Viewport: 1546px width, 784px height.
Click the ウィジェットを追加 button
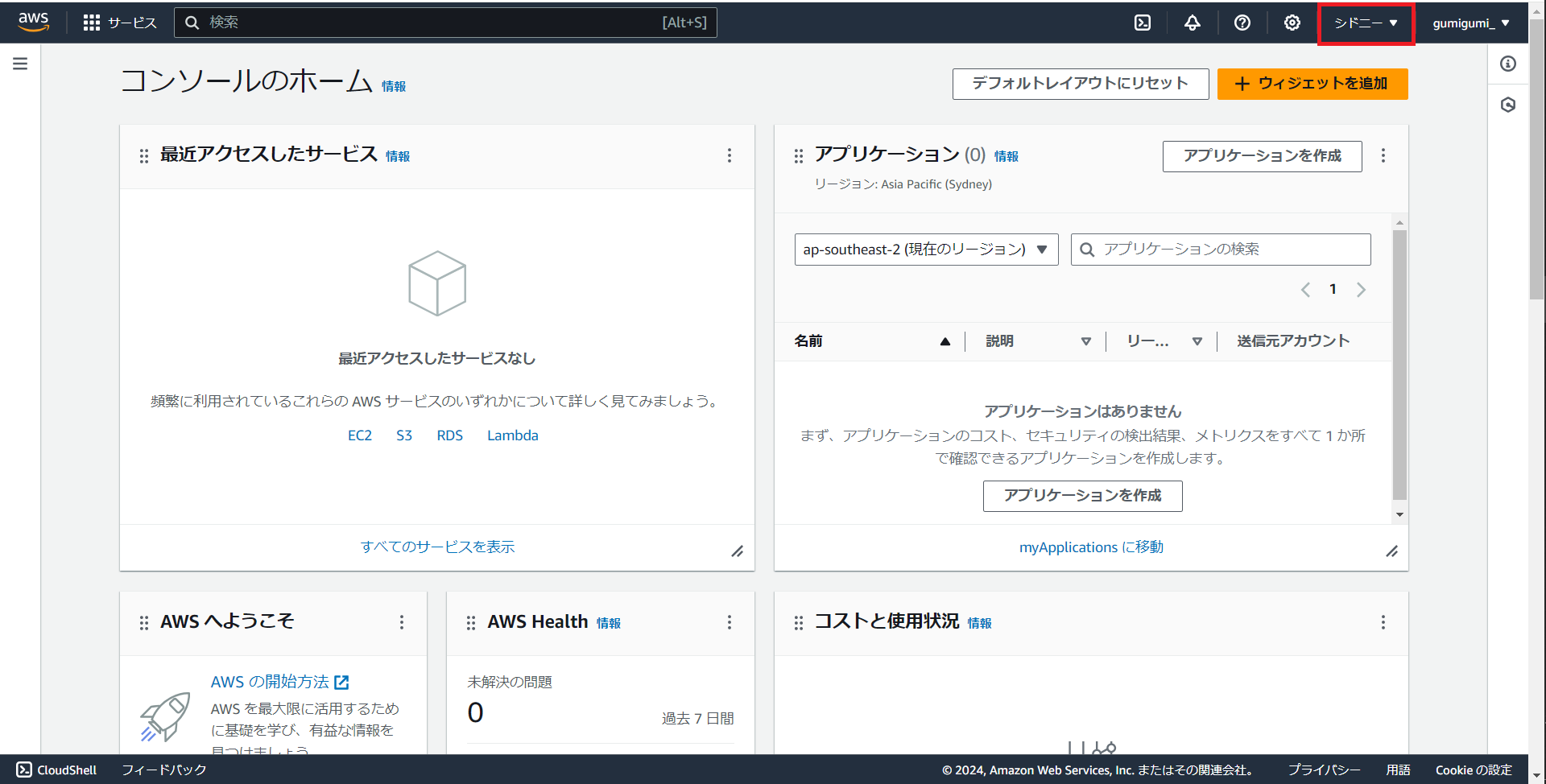[x=1312, y=84]
